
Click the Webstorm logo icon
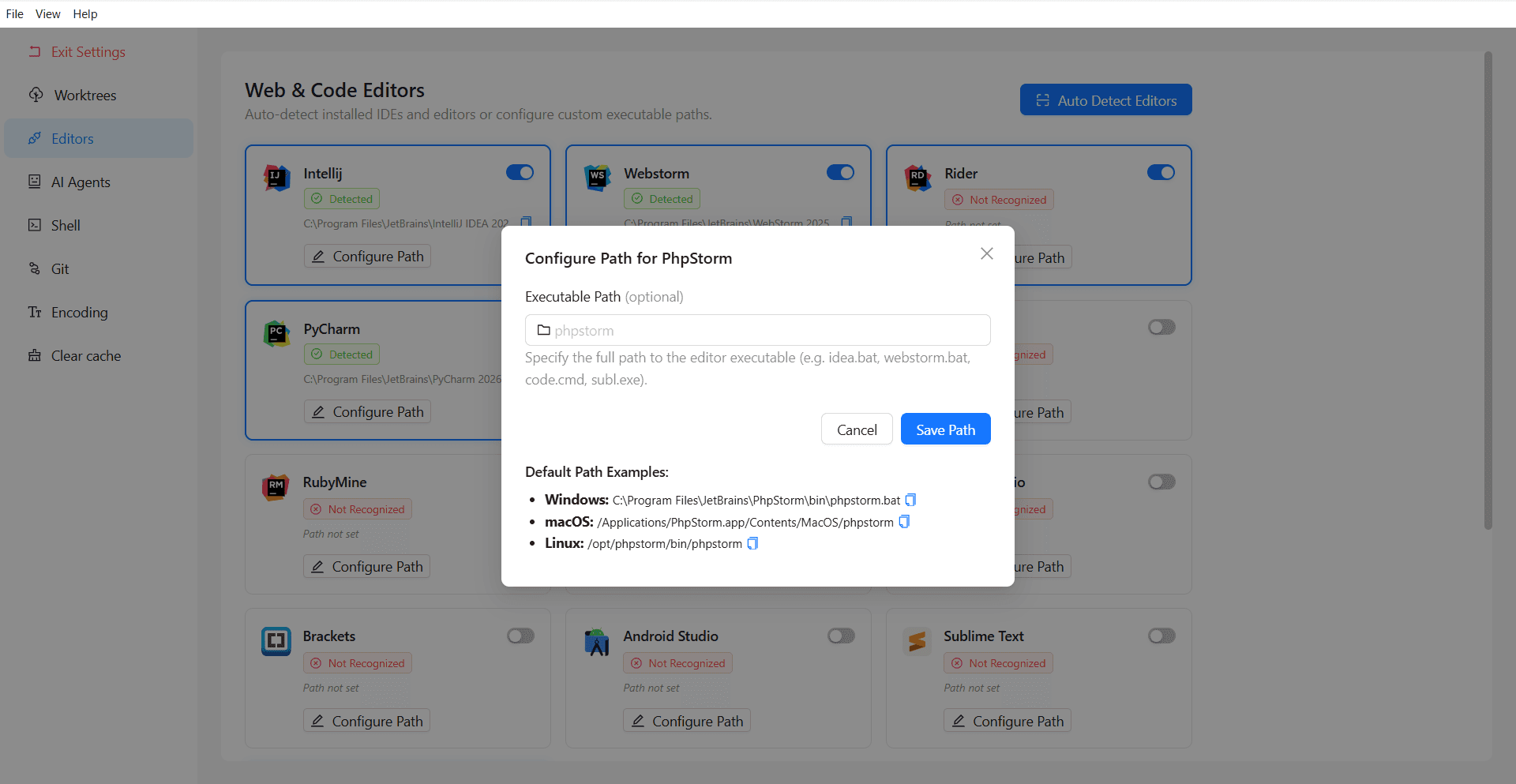click(x=598, y=178)
